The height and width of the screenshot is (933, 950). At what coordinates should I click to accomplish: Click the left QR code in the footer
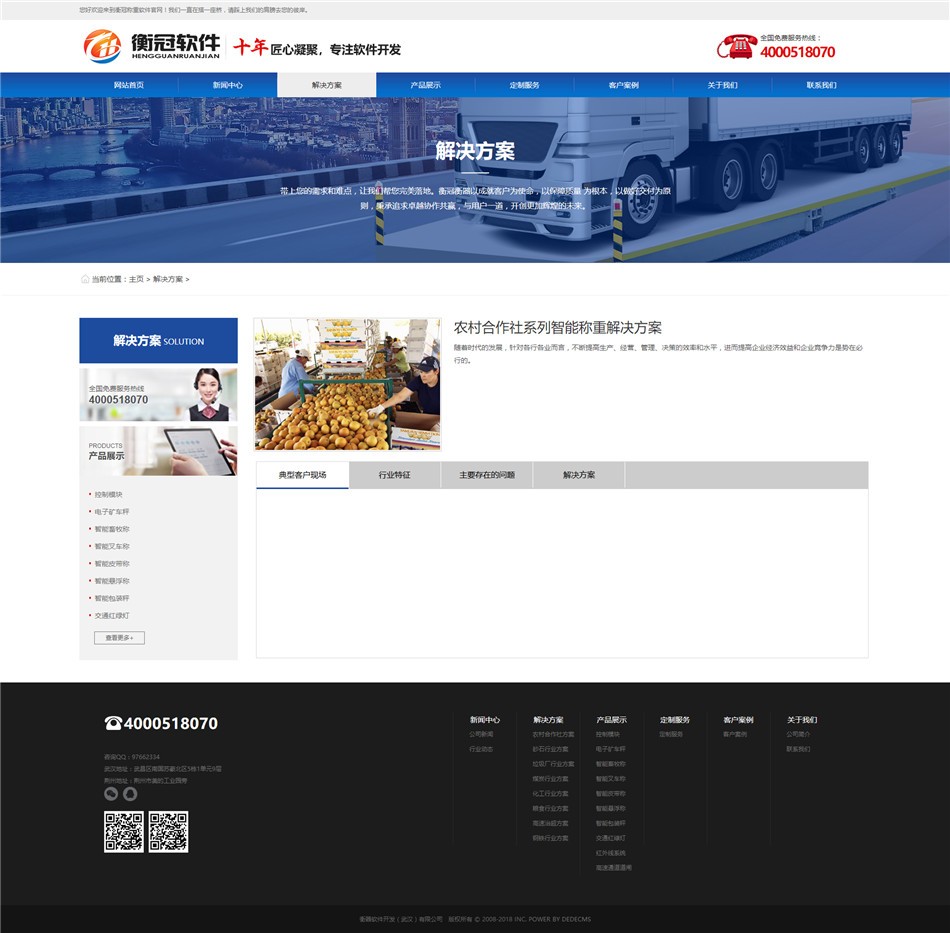coord(124,832)
